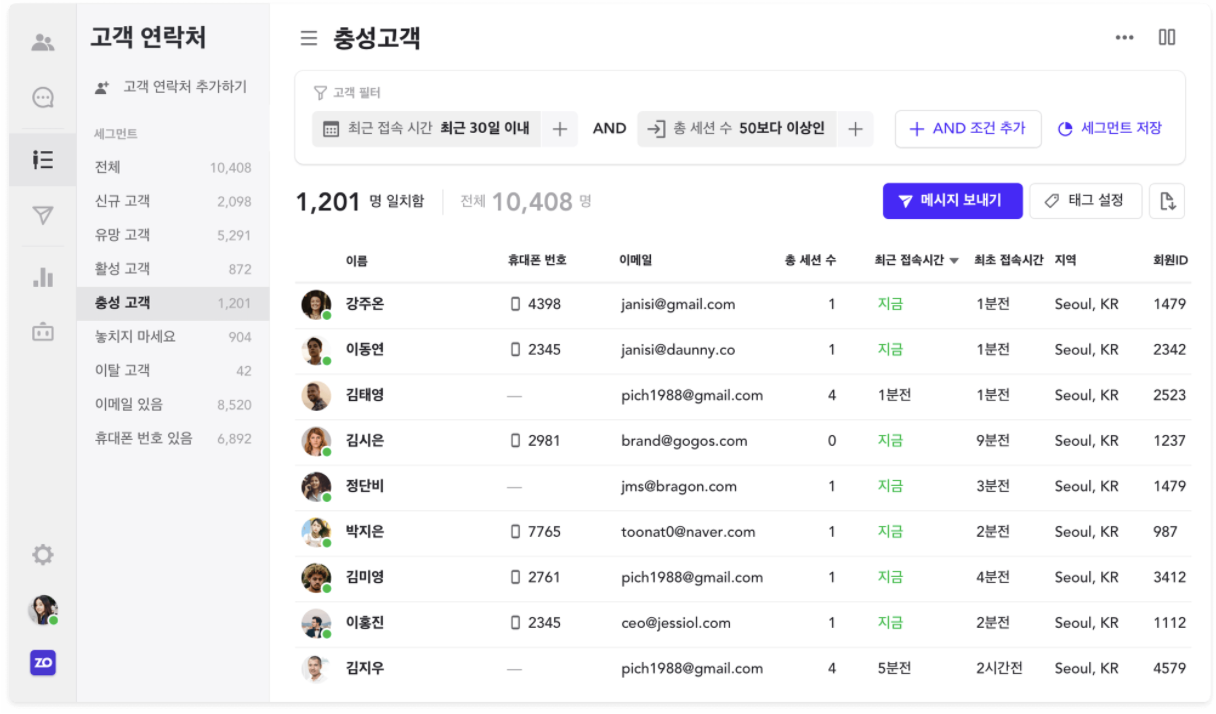Click the AND 조건 추가 button
Image resolution: width=1216 pixels, height=714 pixels.
[967, 129]
